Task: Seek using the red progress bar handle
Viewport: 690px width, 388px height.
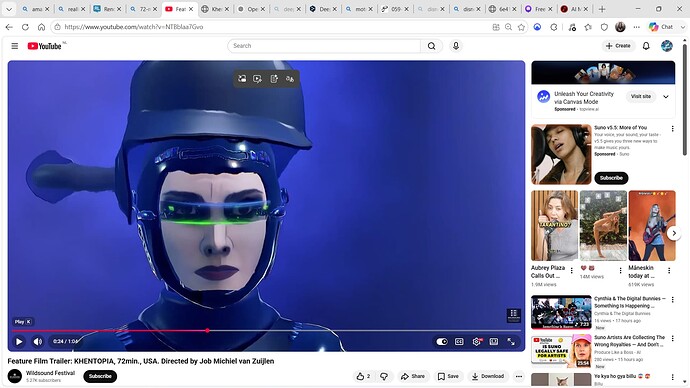Action: click(207, 330)
